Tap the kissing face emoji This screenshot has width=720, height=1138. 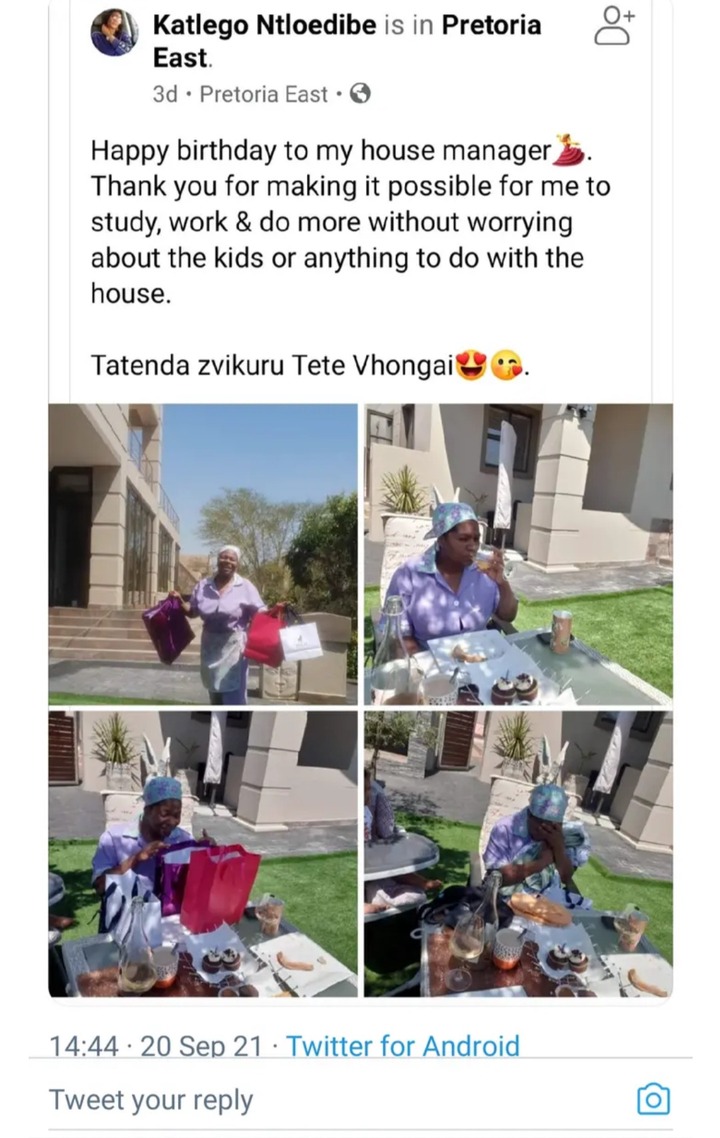tap(506, 366)
